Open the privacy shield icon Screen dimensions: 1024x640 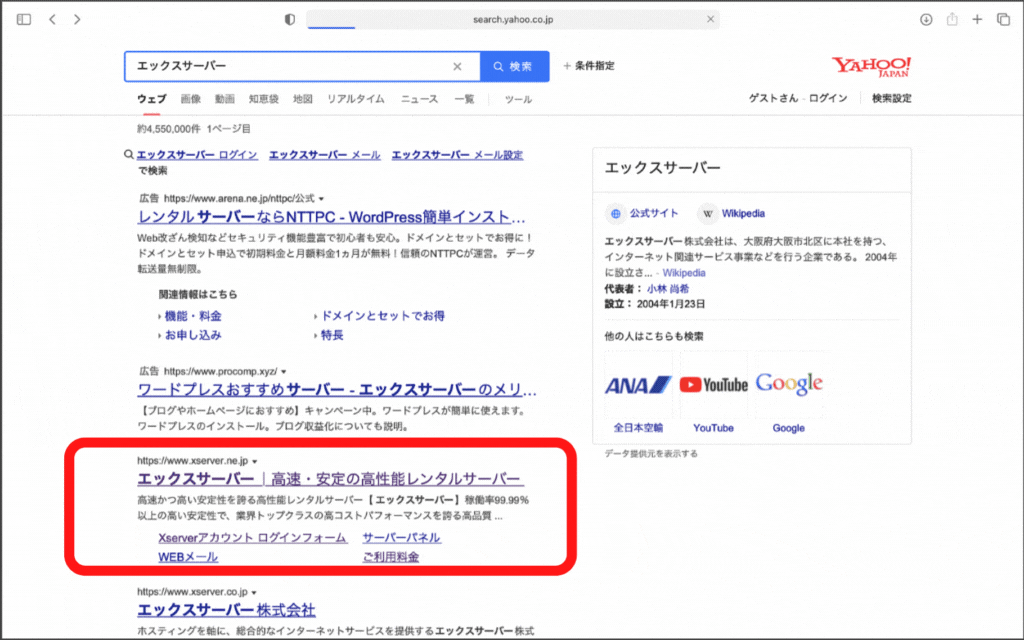290,20
